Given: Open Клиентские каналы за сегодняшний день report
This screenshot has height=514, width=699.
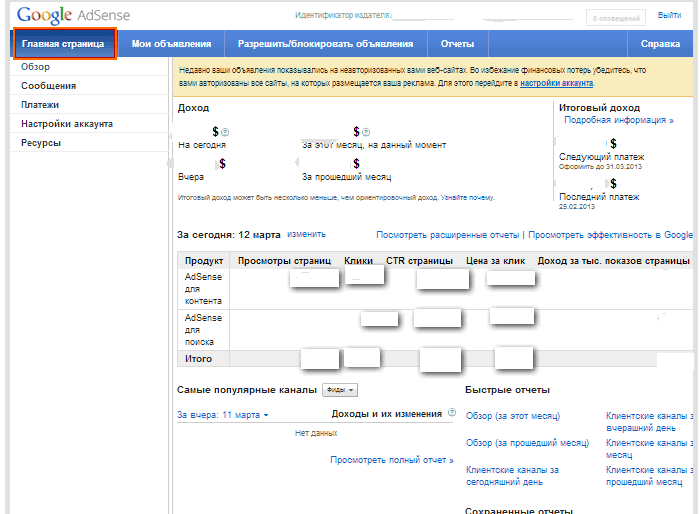Looking at the screenshot, I should pos(512,476).
